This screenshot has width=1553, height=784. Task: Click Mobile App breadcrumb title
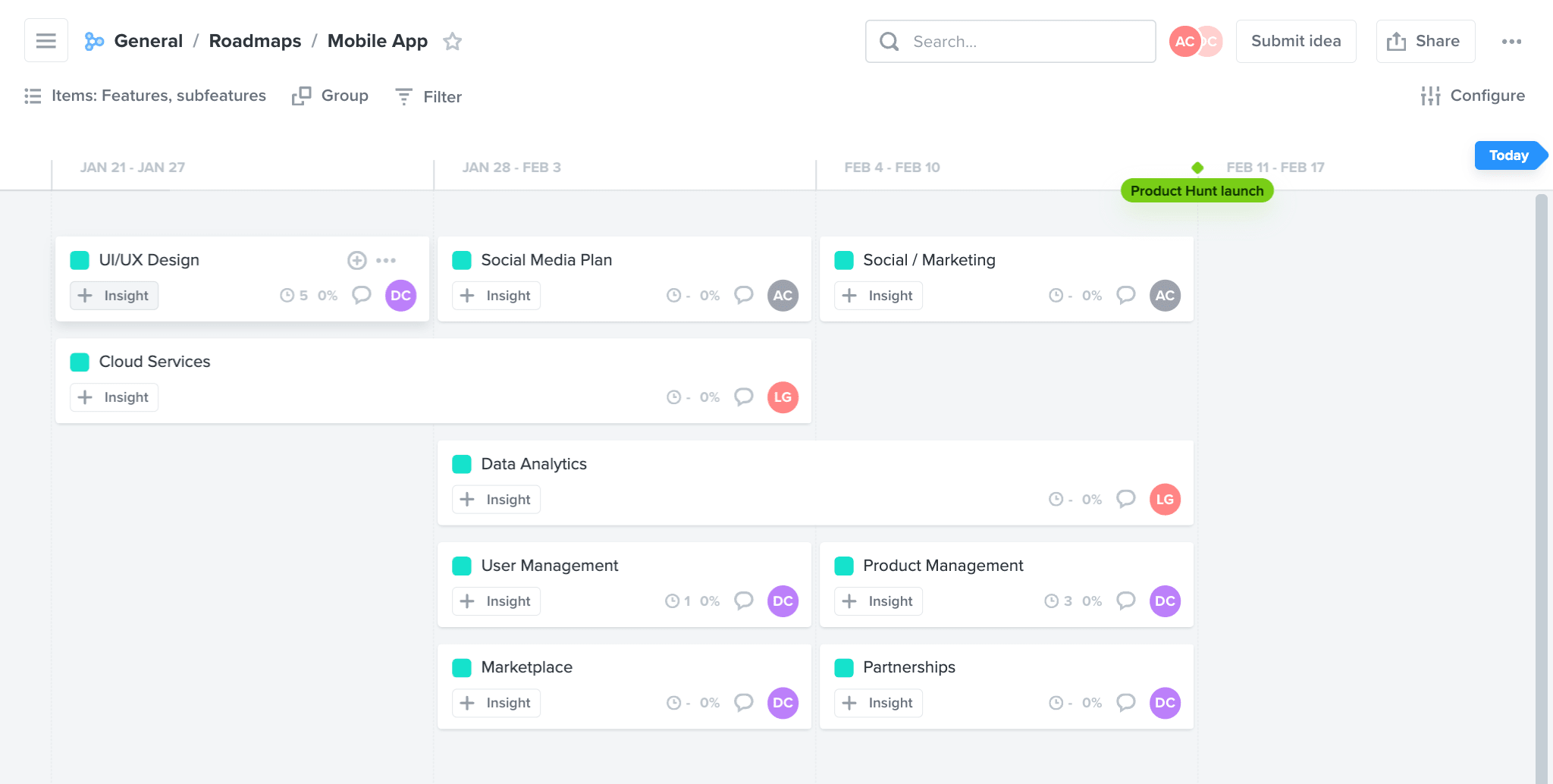[x=378, y=41]
